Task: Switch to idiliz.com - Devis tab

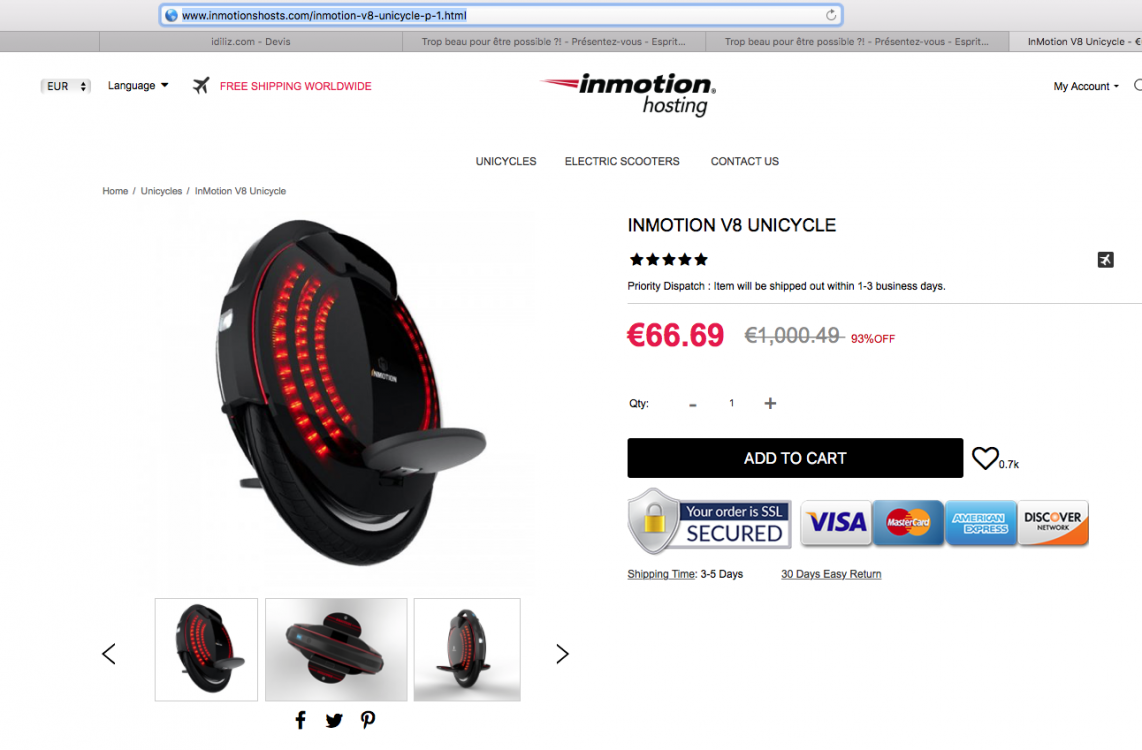Action: coord(251,42)
